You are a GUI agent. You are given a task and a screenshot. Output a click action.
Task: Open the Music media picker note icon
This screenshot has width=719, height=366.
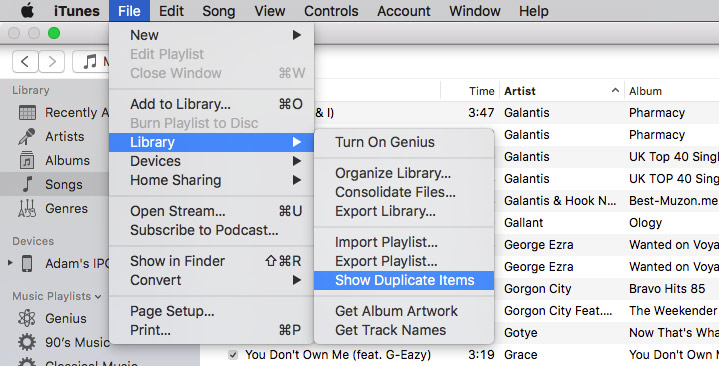tap(90, 61)
